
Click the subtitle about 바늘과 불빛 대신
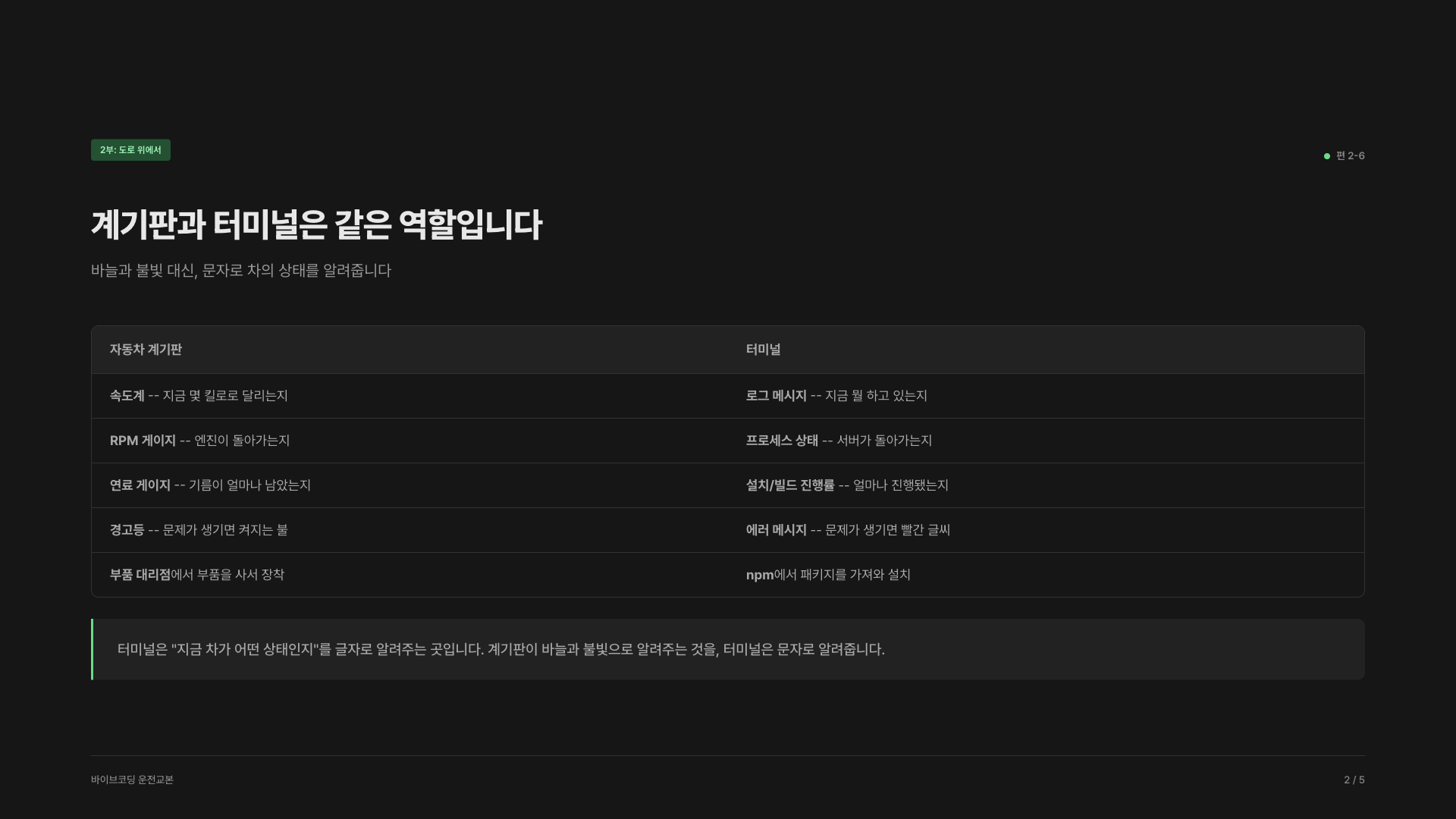click(241, 271)
